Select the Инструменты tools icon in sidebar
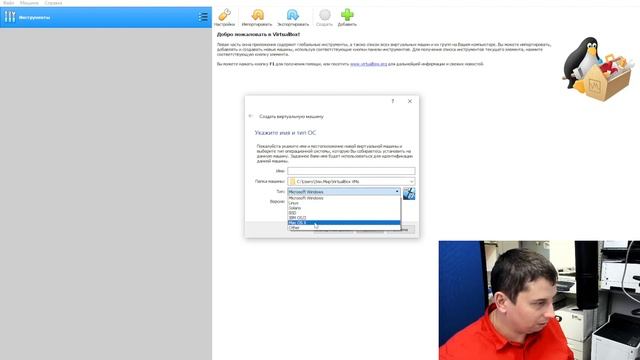This screenshot has height=360, width=640. (x=10, y=17)
